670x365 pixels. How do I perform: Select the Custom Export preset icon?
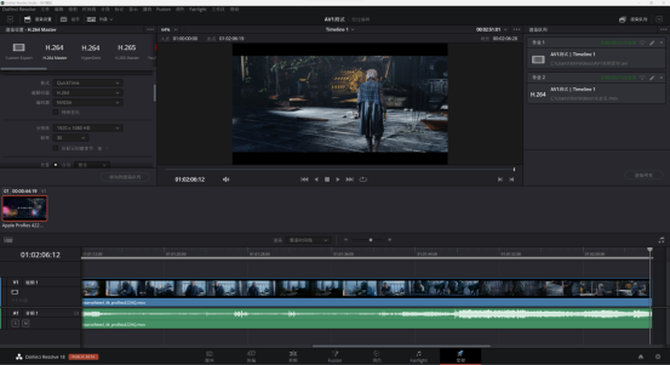tap(18, 47)
